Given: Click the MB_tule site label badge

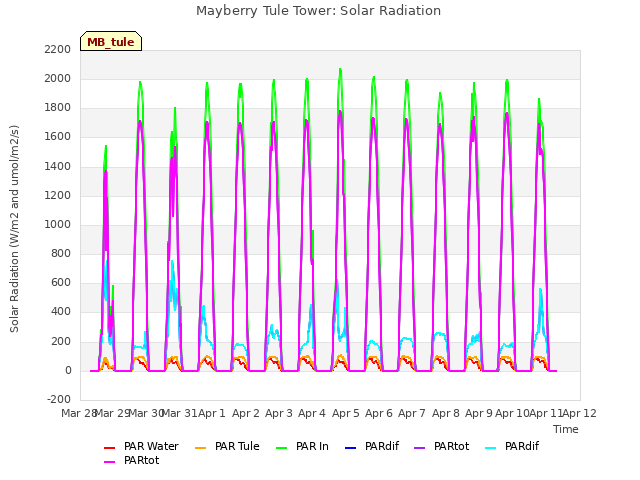Looking at the screenshot, I should (111, 41).
